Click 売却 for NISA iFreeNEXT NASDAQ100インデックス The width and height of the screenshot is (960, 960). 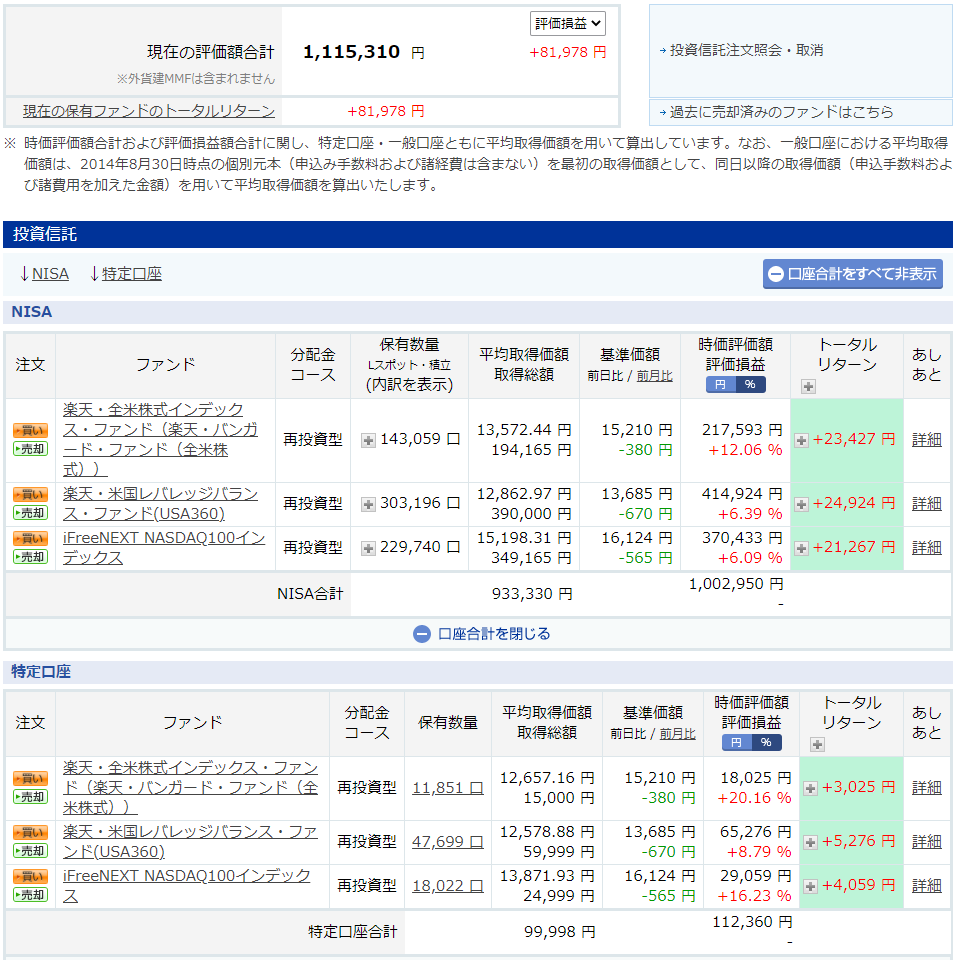31,557
